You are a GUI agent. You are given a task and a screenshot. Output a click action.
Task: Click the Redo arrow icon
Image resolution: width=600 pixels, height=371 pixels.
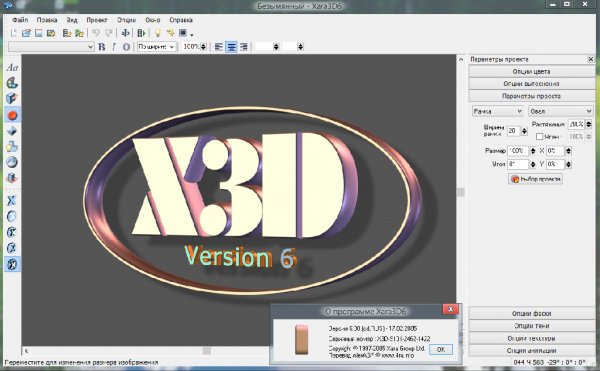point(109,33)
